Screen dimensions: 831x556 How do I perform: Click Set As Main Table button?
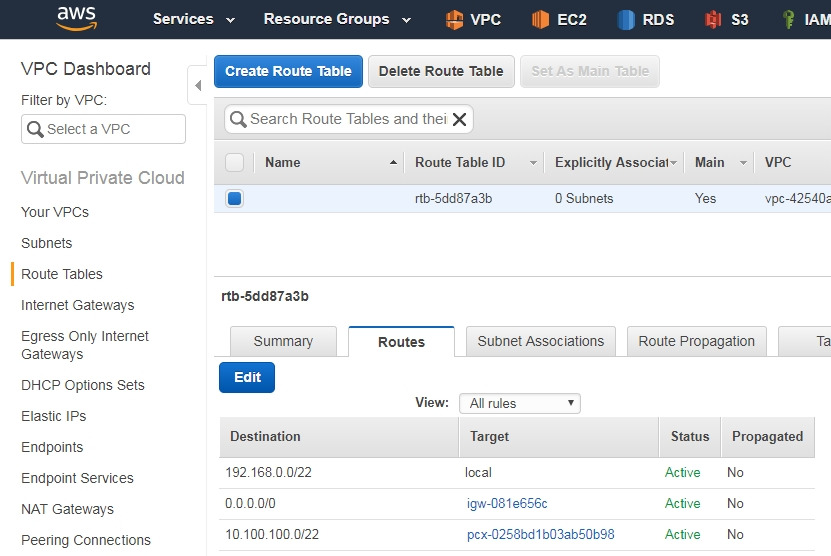590,71
